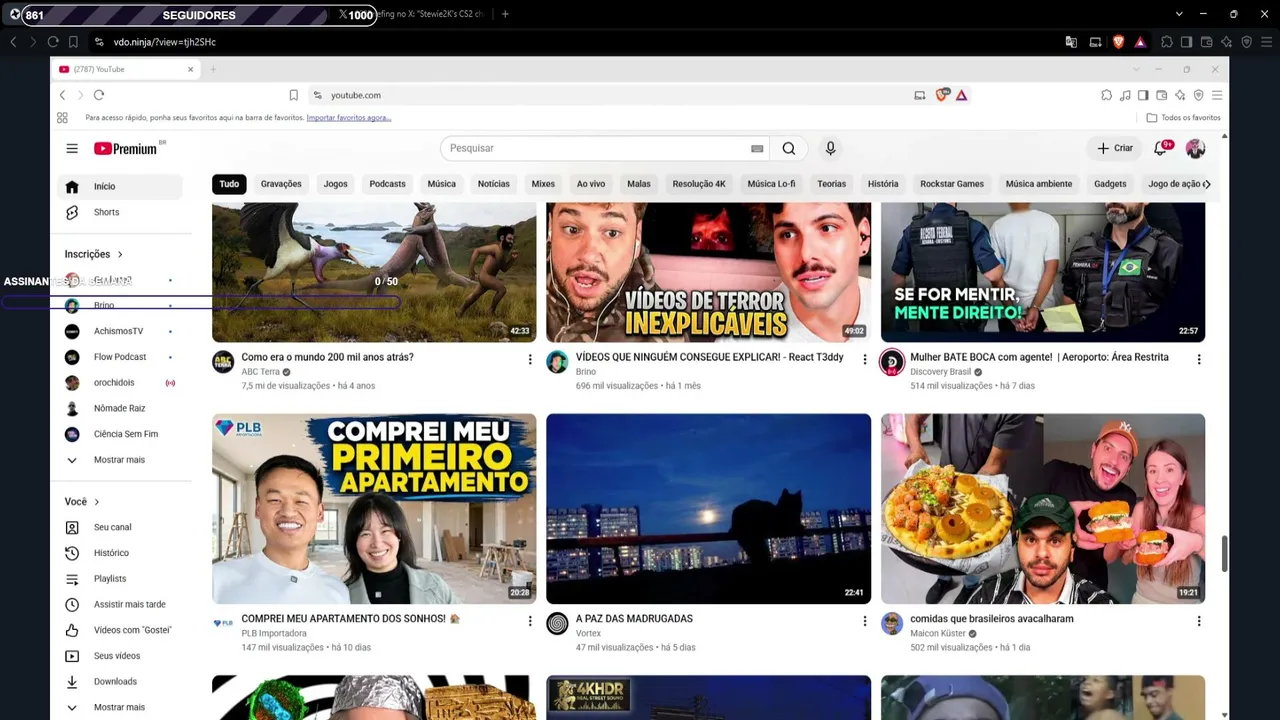The height and width of the screenshot is (720, 1280).
Task: Select the Jogos filter chip
Action: coord(336,184)
